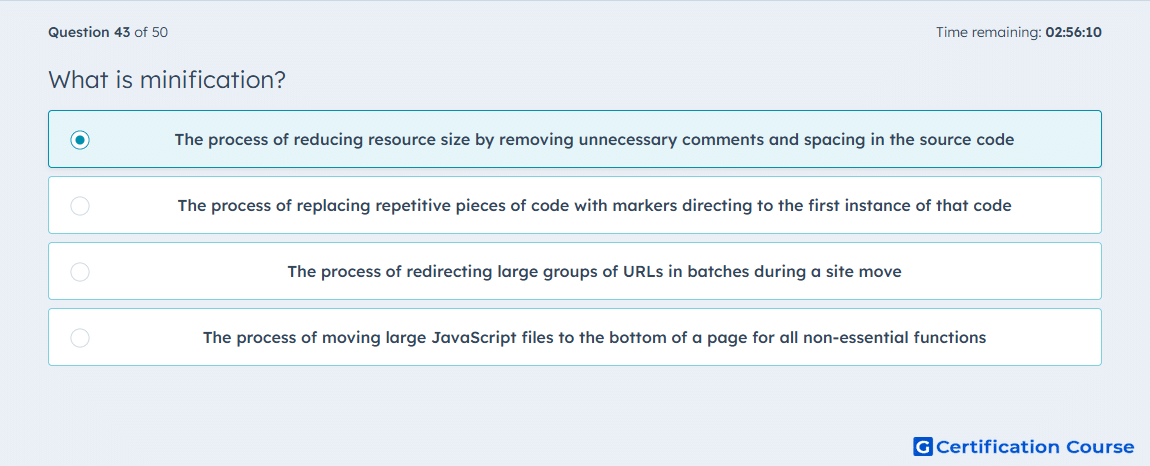Image resolution: width=1150 pixels, height=466 pixels.
Task: Select the radio button for replacing repetitive code
Action: point(80,205)
